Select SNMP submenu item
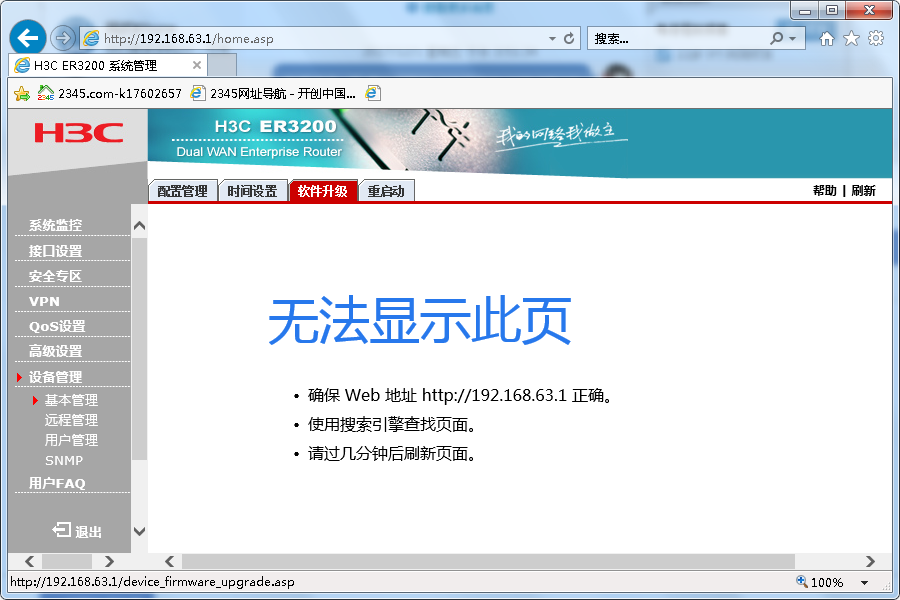The image size is (900, 600). click(64, 460)
